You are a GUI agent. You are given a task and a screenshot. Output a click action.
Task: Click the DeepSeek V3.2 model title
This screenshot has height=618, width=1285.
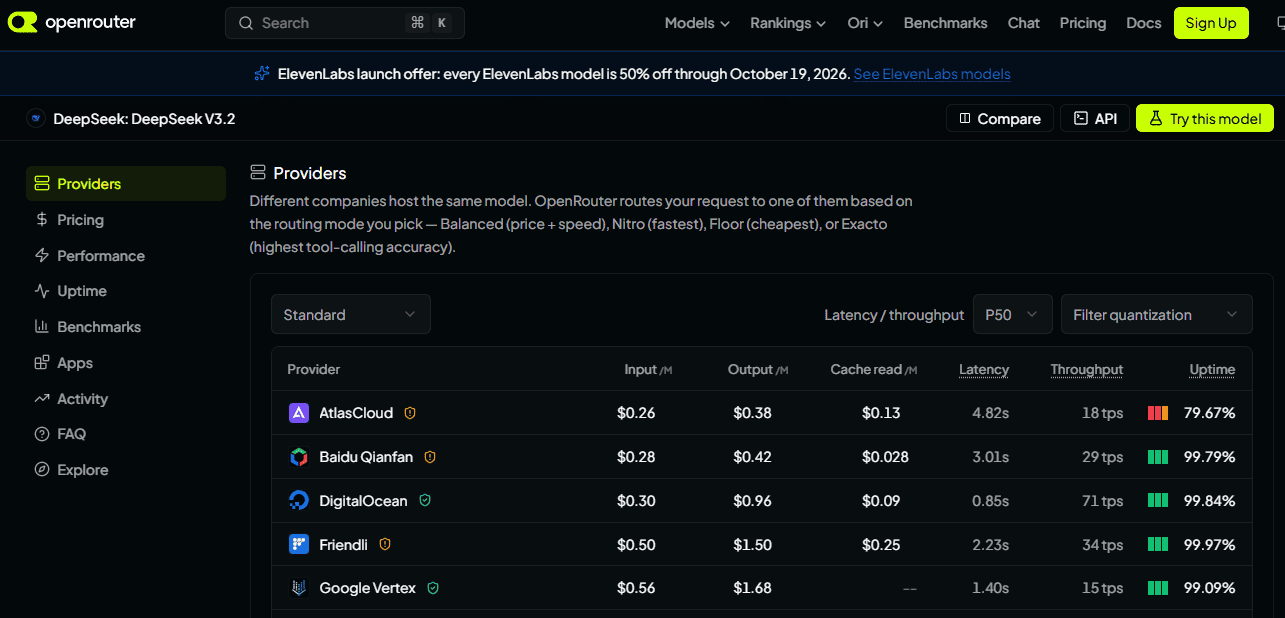144,119
